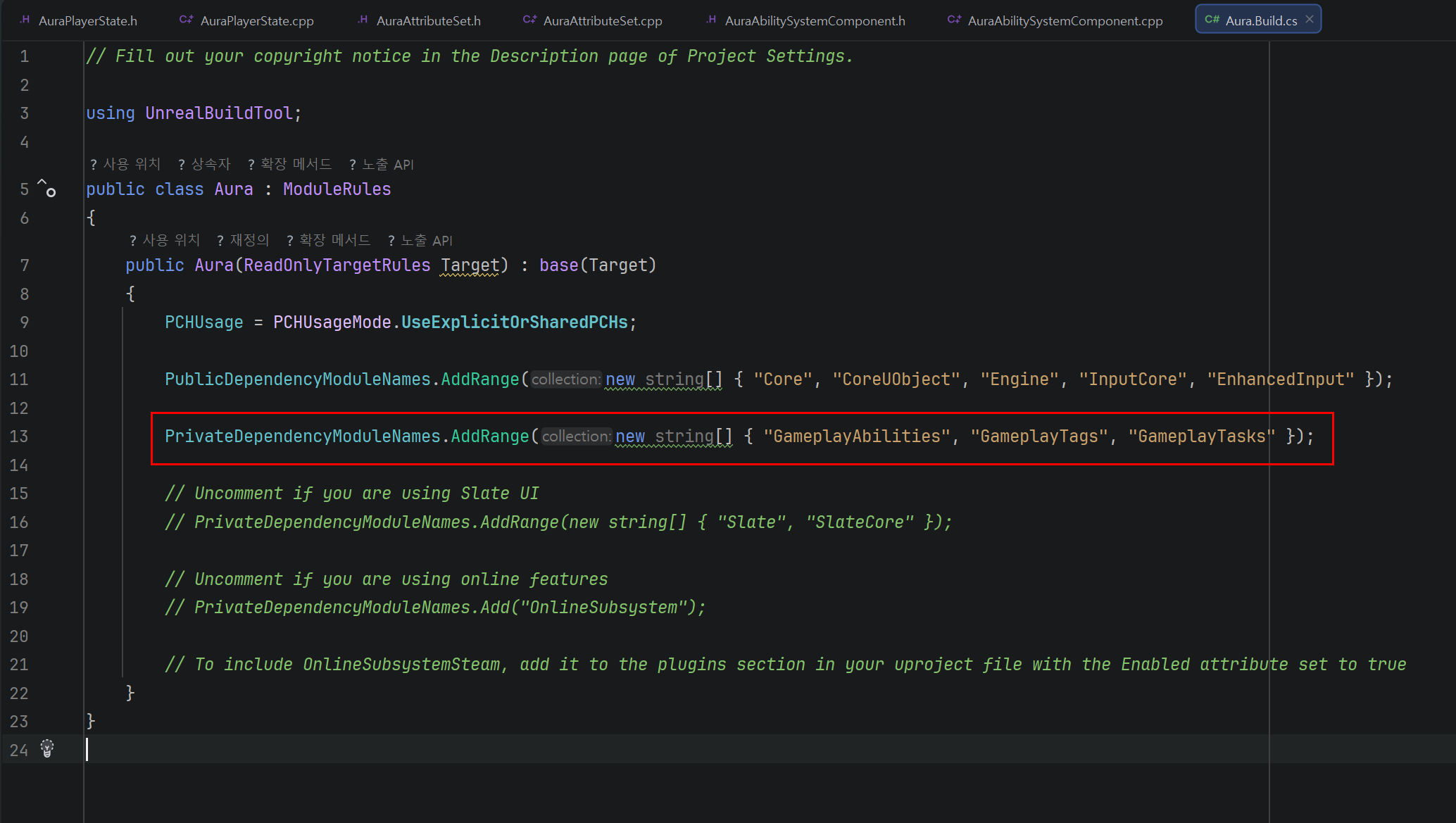This screenshot has height=823, width=1456.
Task: Click the '노출 API' hint above the Aura constructor
Action: (426, 240)
